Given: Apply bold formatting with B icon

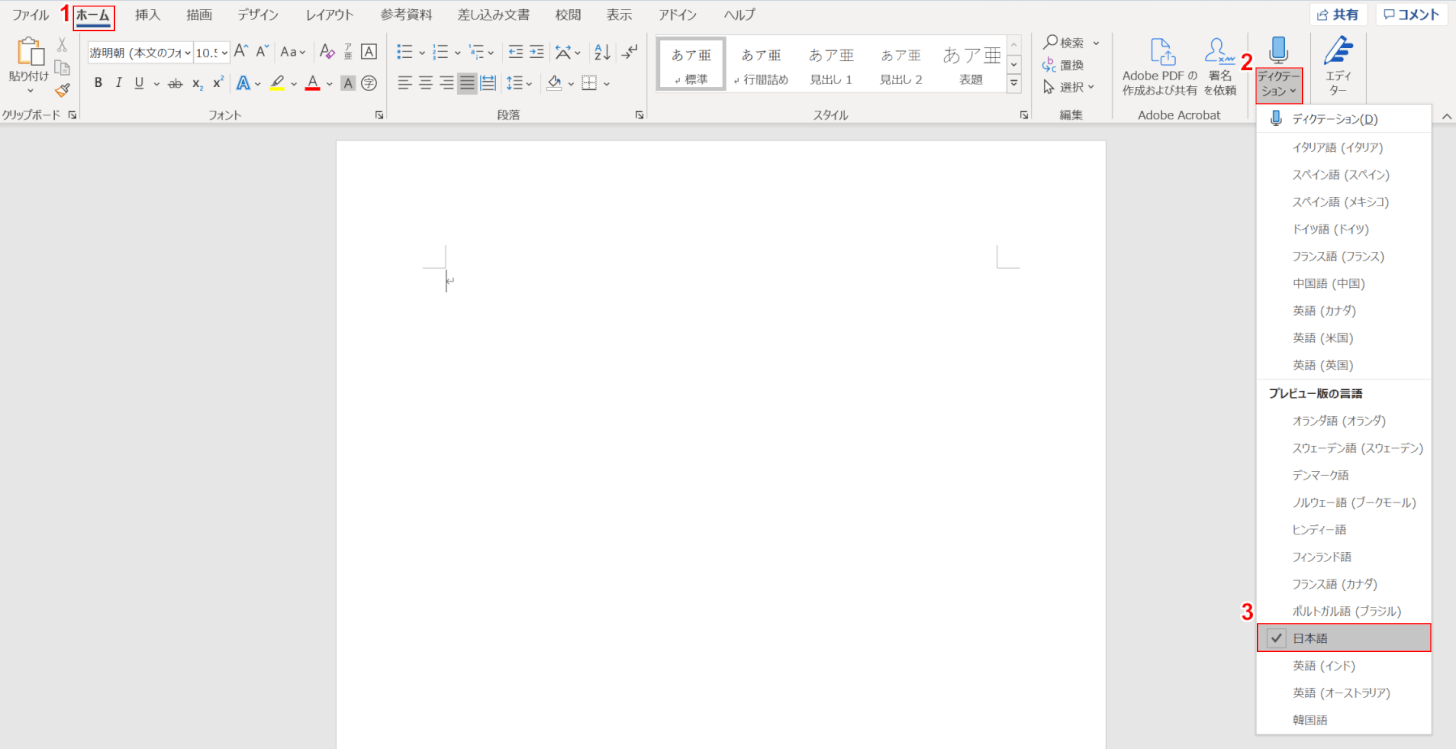Looking at the screenshot, I should tap(98, 83).
